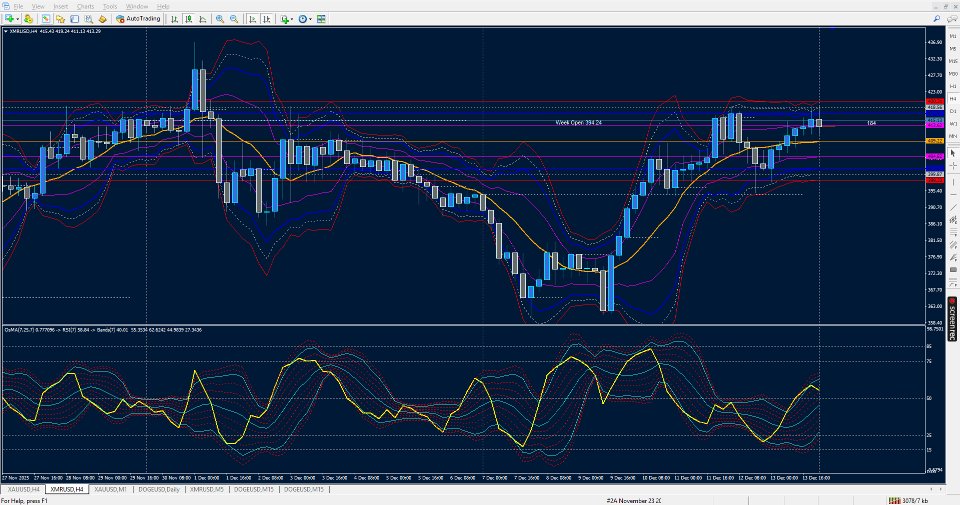Screen dimensions: 960x505
Task: Open the Charts menu
Action: click(85, 6)
